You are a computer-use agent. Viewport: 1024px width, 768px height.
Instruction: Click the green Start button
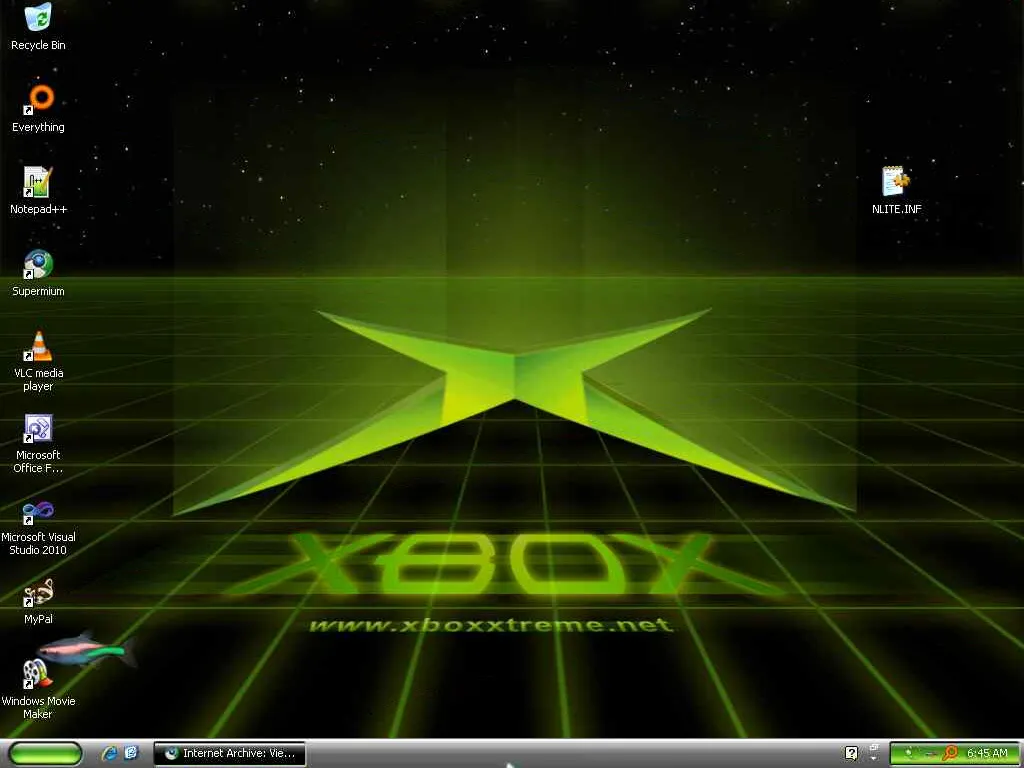46,754
